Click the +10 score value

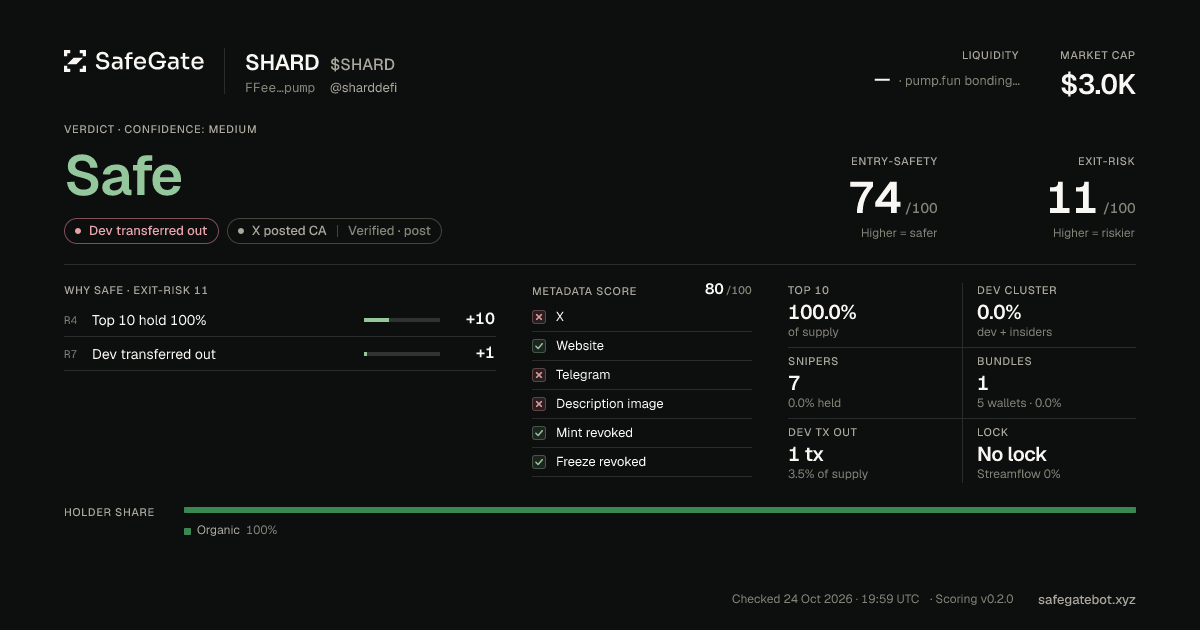point(480,319)
